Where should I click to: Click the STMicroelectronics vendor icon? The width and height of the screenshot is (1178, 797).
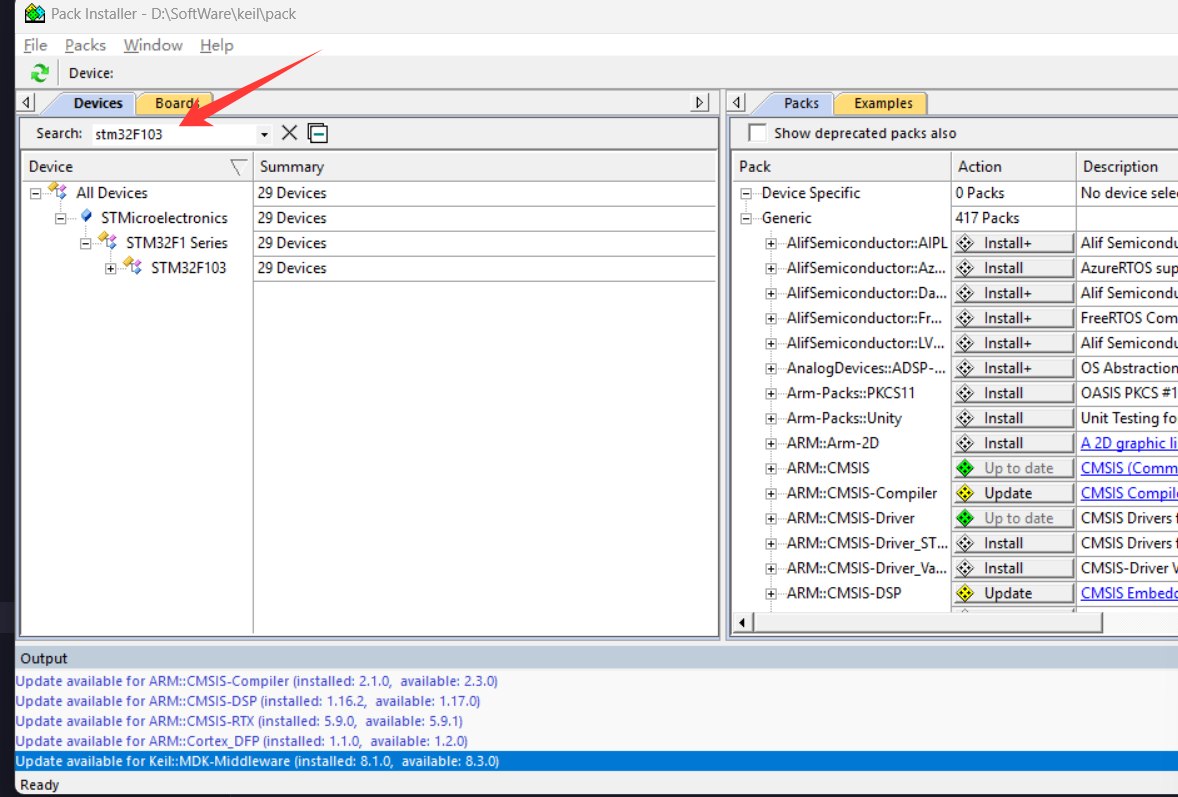[x=86, y=217]
